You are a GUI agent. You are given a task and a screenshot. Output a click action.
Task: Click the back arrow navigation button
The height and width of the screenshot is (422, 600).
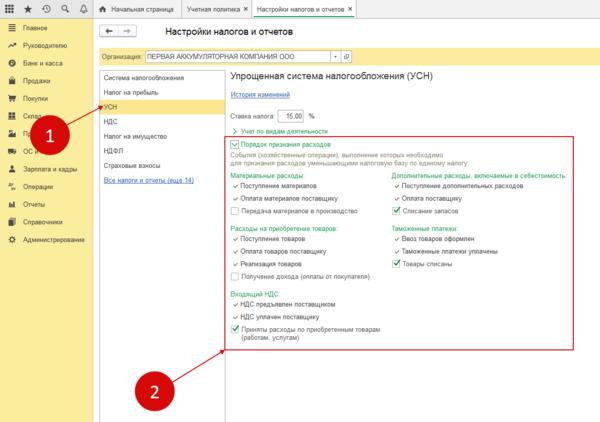(111, 31)
